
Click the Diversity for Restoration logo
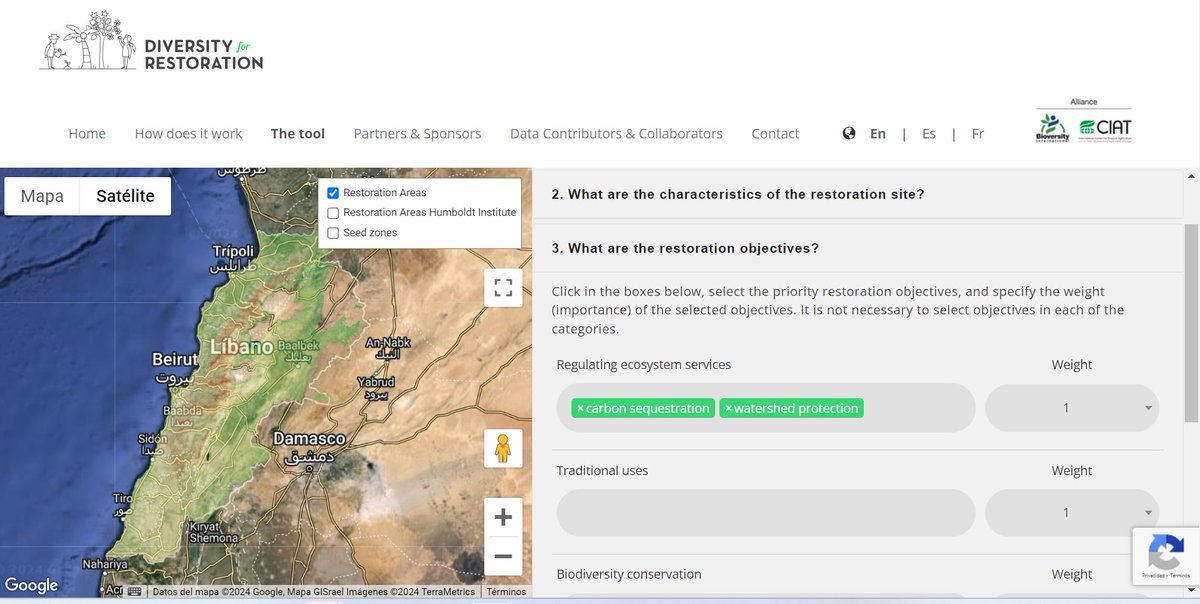[151, 42]
